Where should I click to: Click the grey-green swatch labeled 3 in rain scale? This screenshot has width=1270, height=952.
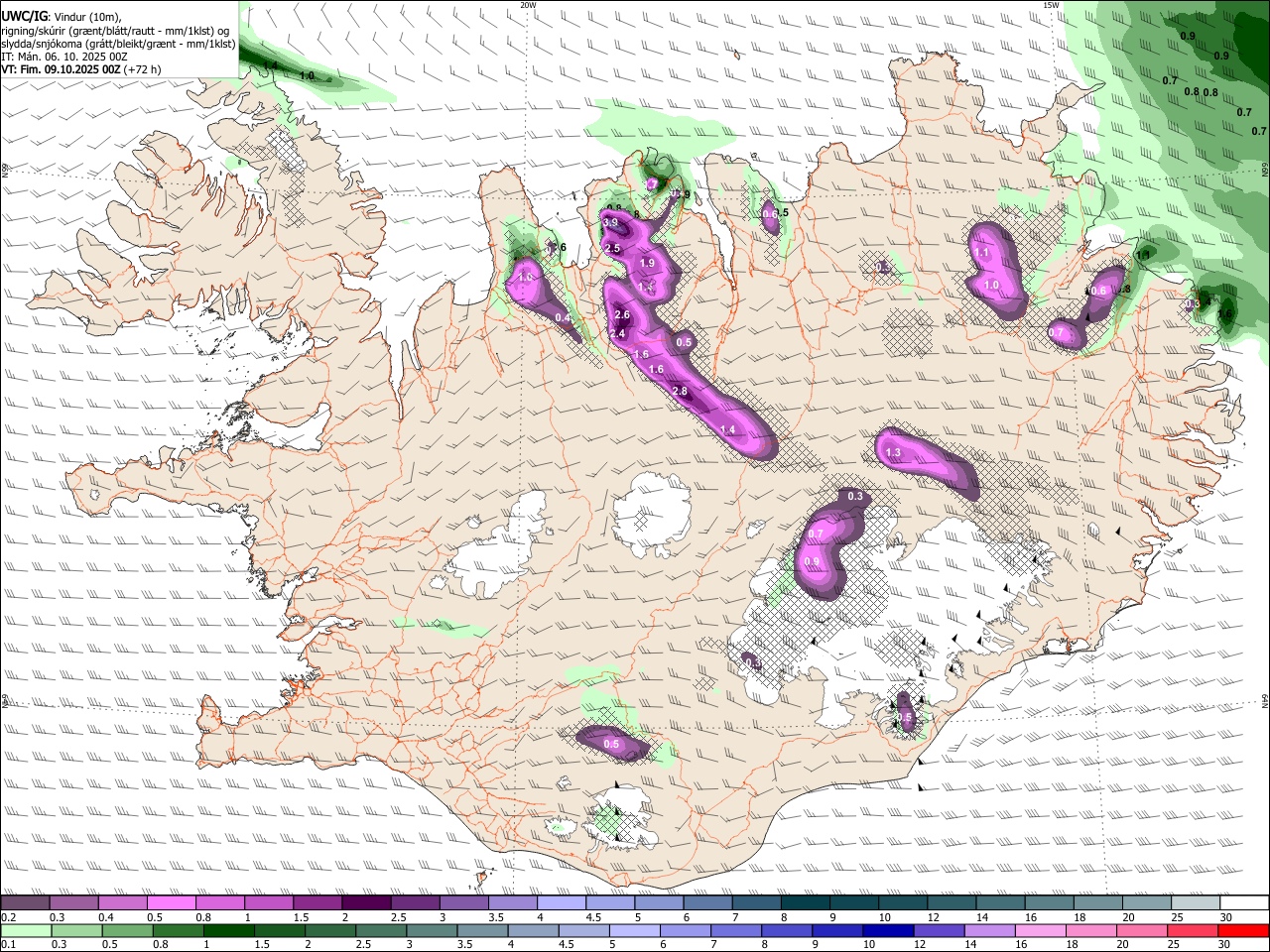point(431,930)
